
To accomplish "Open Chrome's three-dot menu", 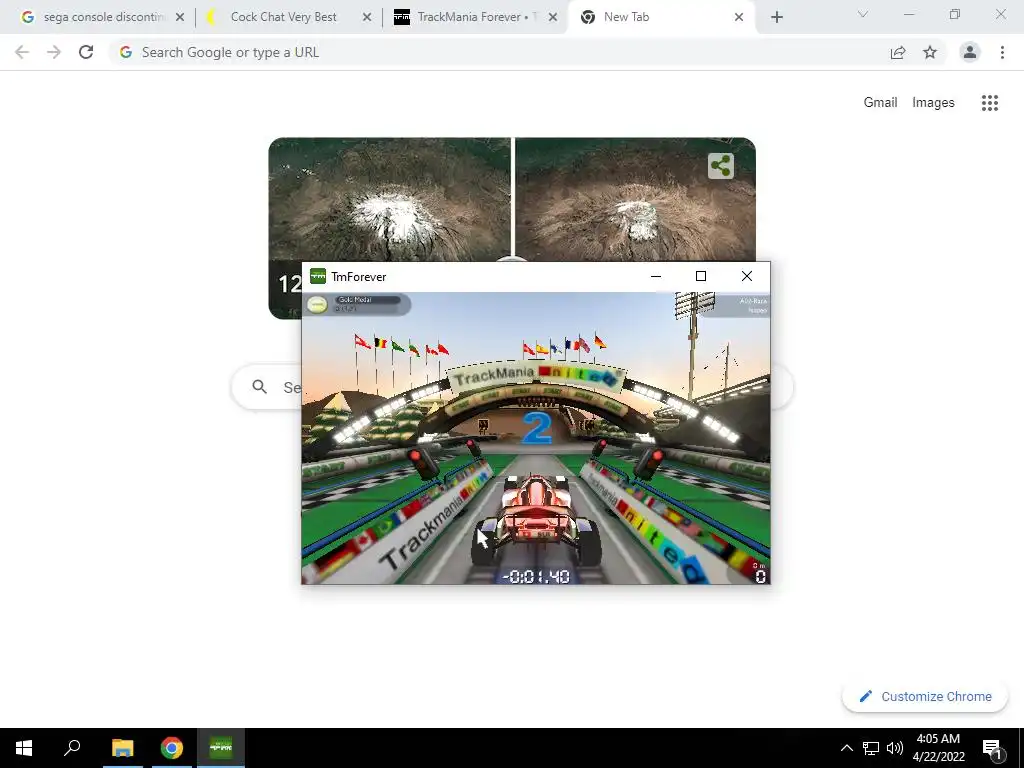I will point(1002,52).
